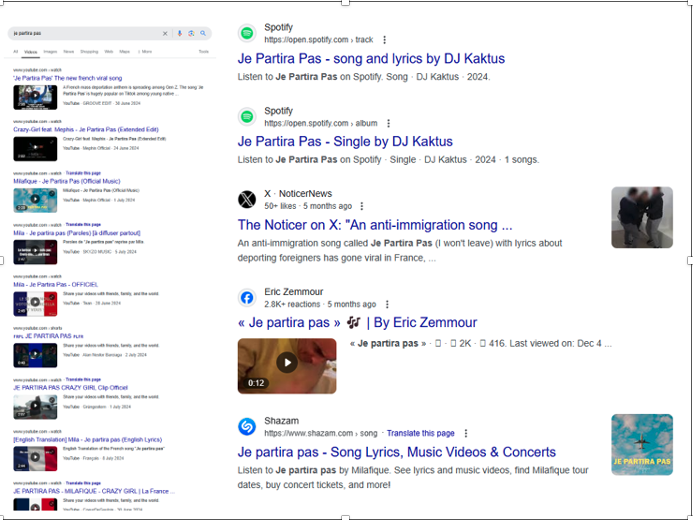Image resolution: width=693 pixels, height=520 pixels.
Task: Click the Je Partira Pas Shazam album art
Action: click(x=642, y=444)
